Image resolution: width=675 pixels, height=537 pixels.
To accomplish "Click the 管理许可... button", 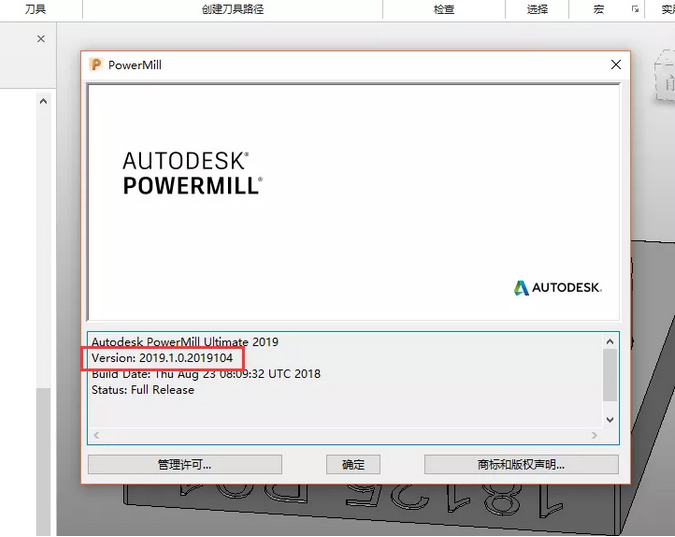I will pos(185,465).
